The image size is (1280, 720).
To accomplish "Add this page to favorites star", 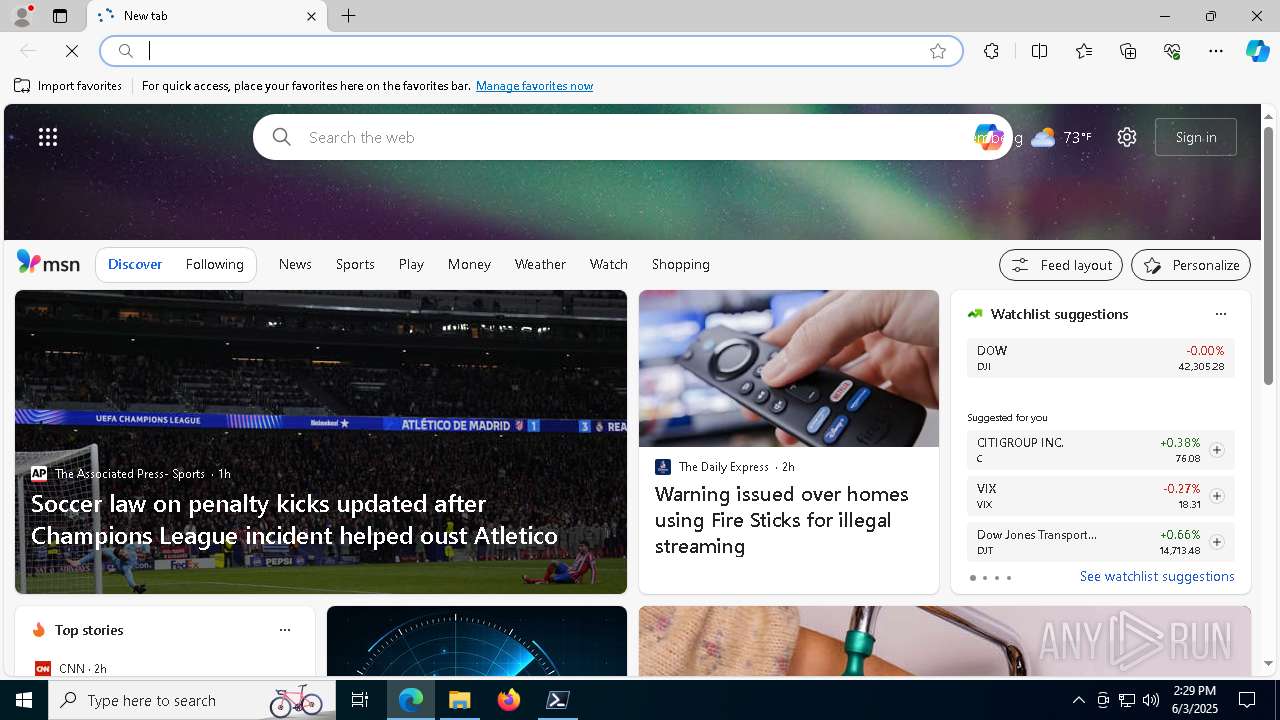I will (x=938, y=51).
